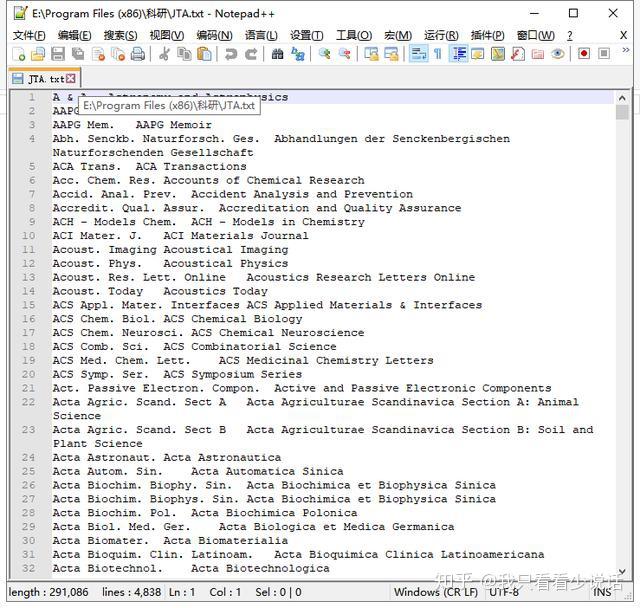Click the vertical scrollbar up arrow

coord(622,98)
